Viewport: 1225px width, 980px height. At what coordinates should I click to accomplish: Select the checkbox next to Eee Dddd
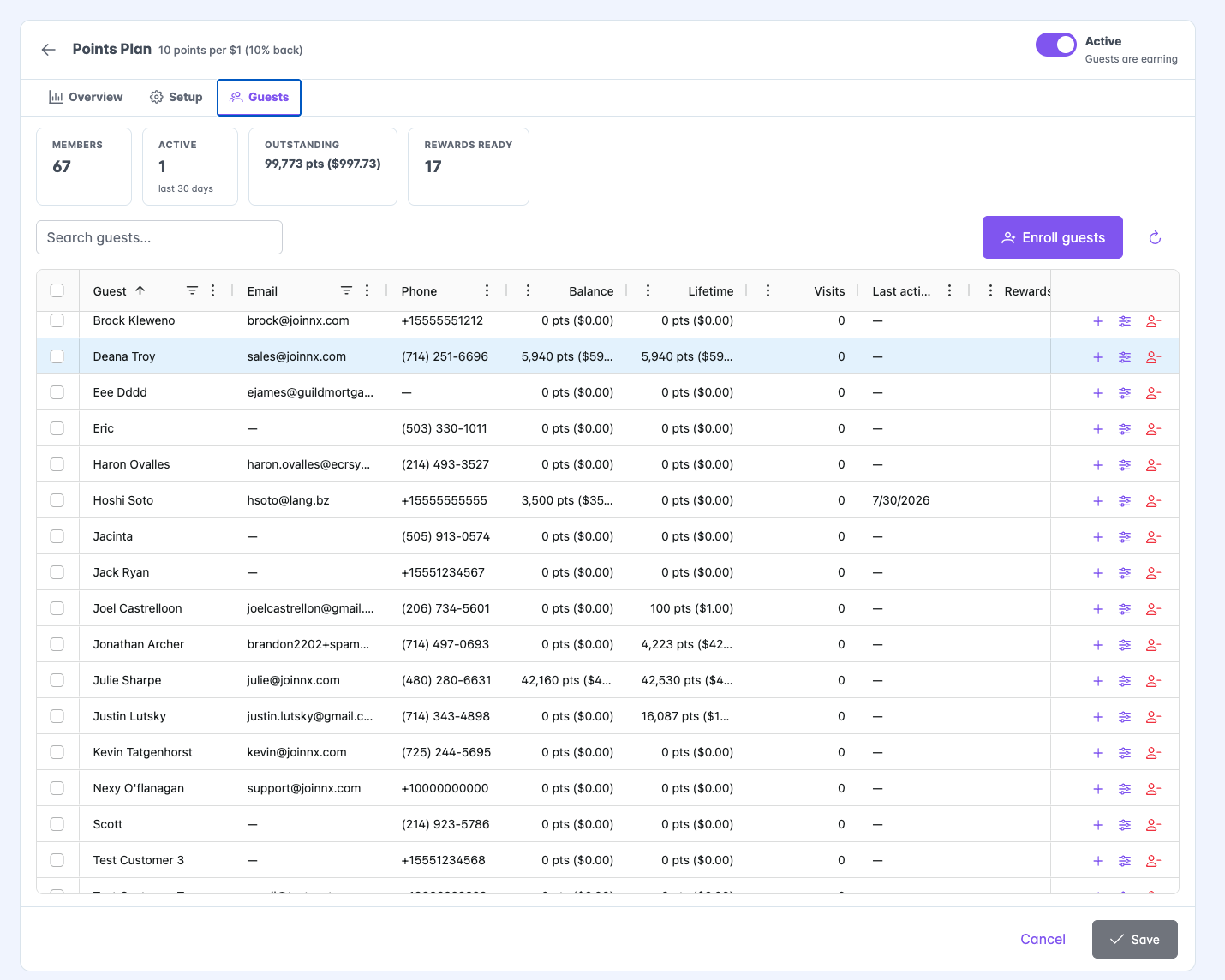[57, 392]
